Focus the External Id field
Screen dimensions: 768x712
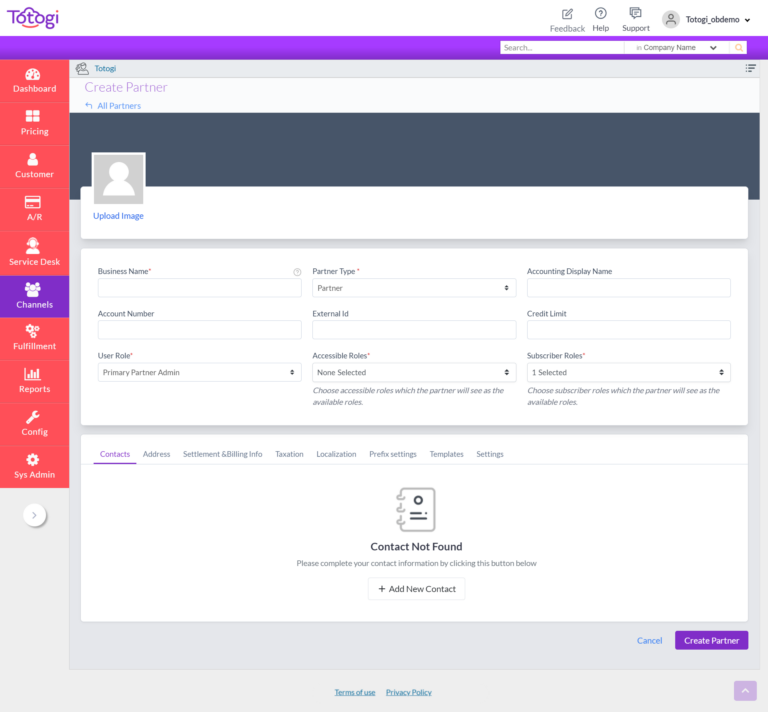[x=414, y=330]
